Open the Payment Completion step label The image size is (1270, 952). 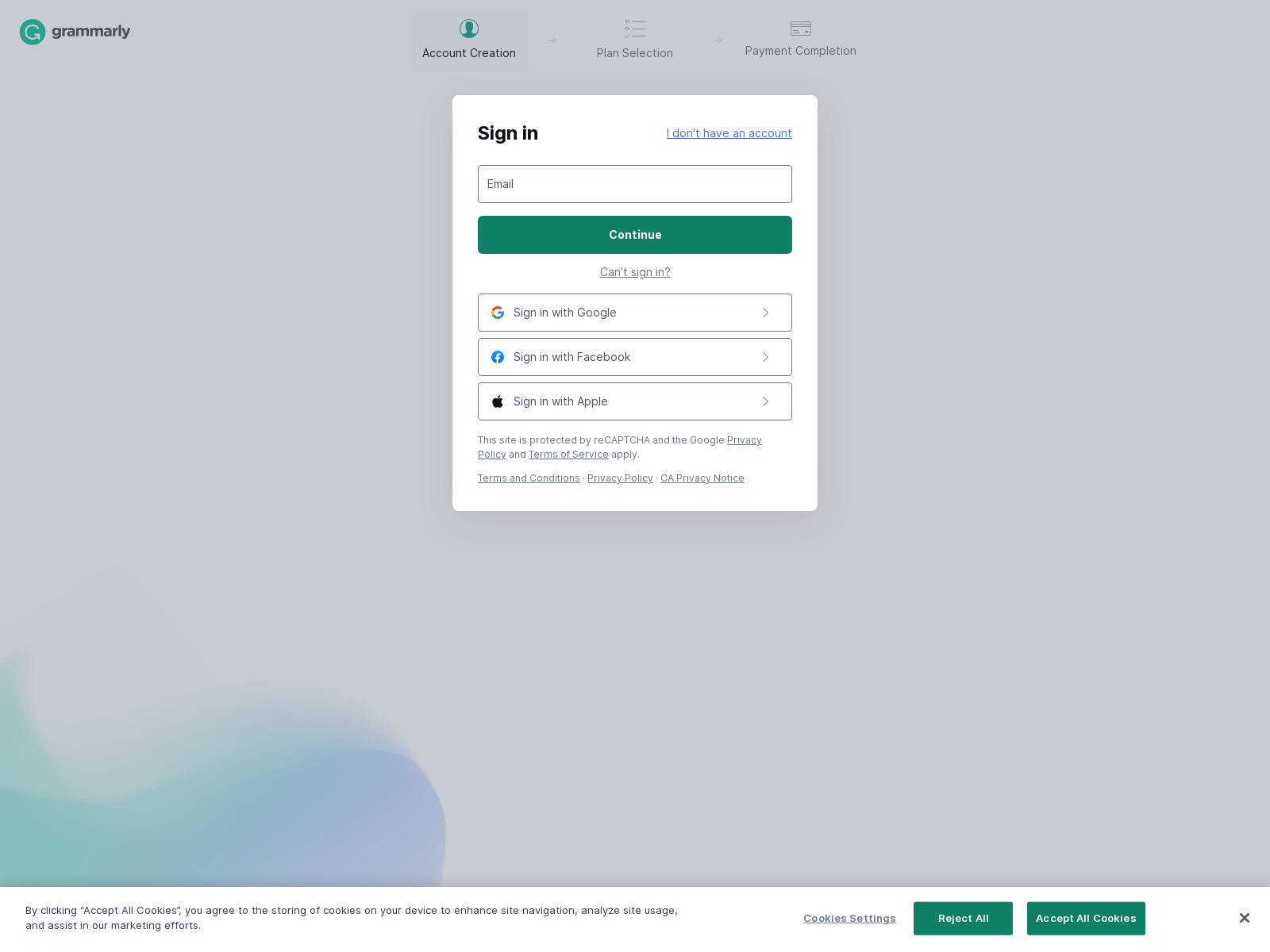800,51
